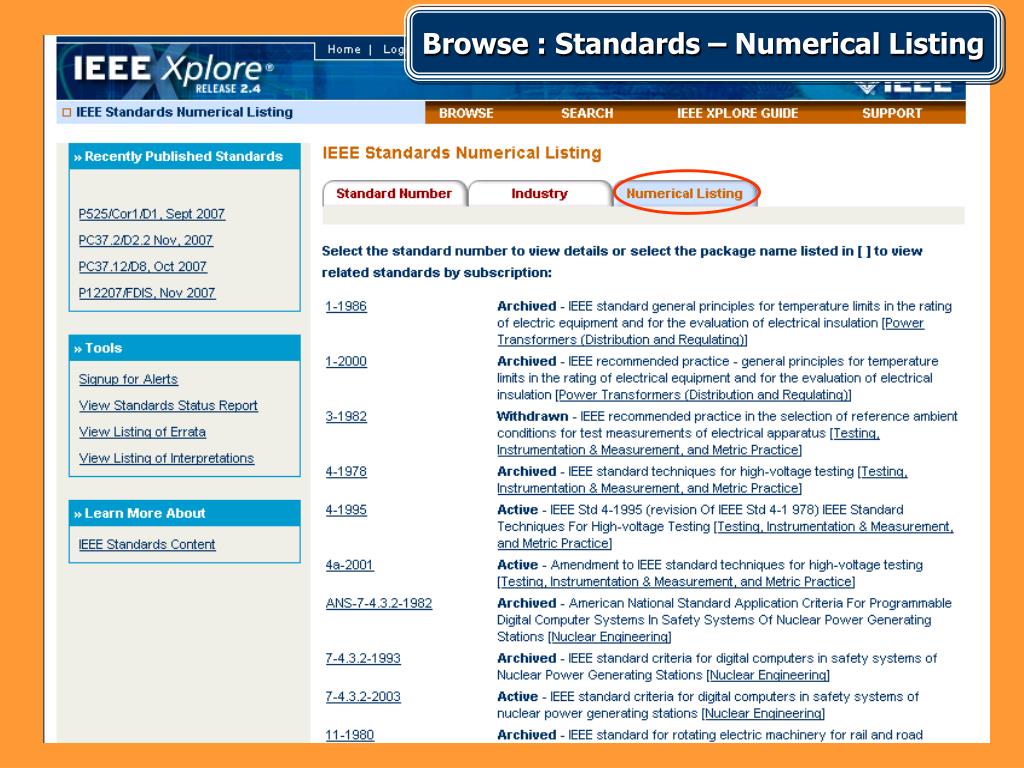Open standard 4a-2001

click(349, 564)
